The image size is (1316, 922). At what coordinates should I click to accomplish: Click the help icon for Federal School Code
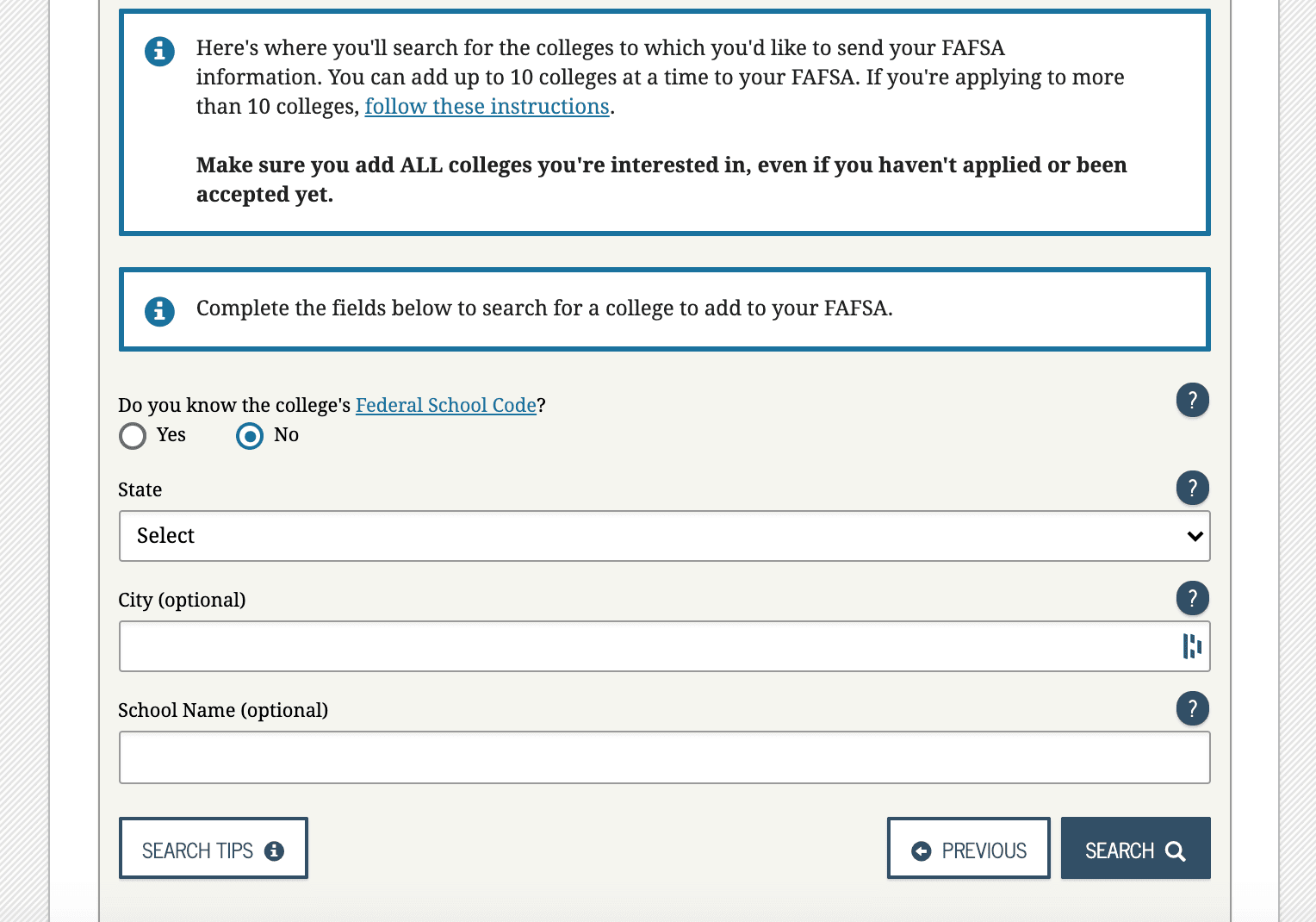coord(1193,400)
